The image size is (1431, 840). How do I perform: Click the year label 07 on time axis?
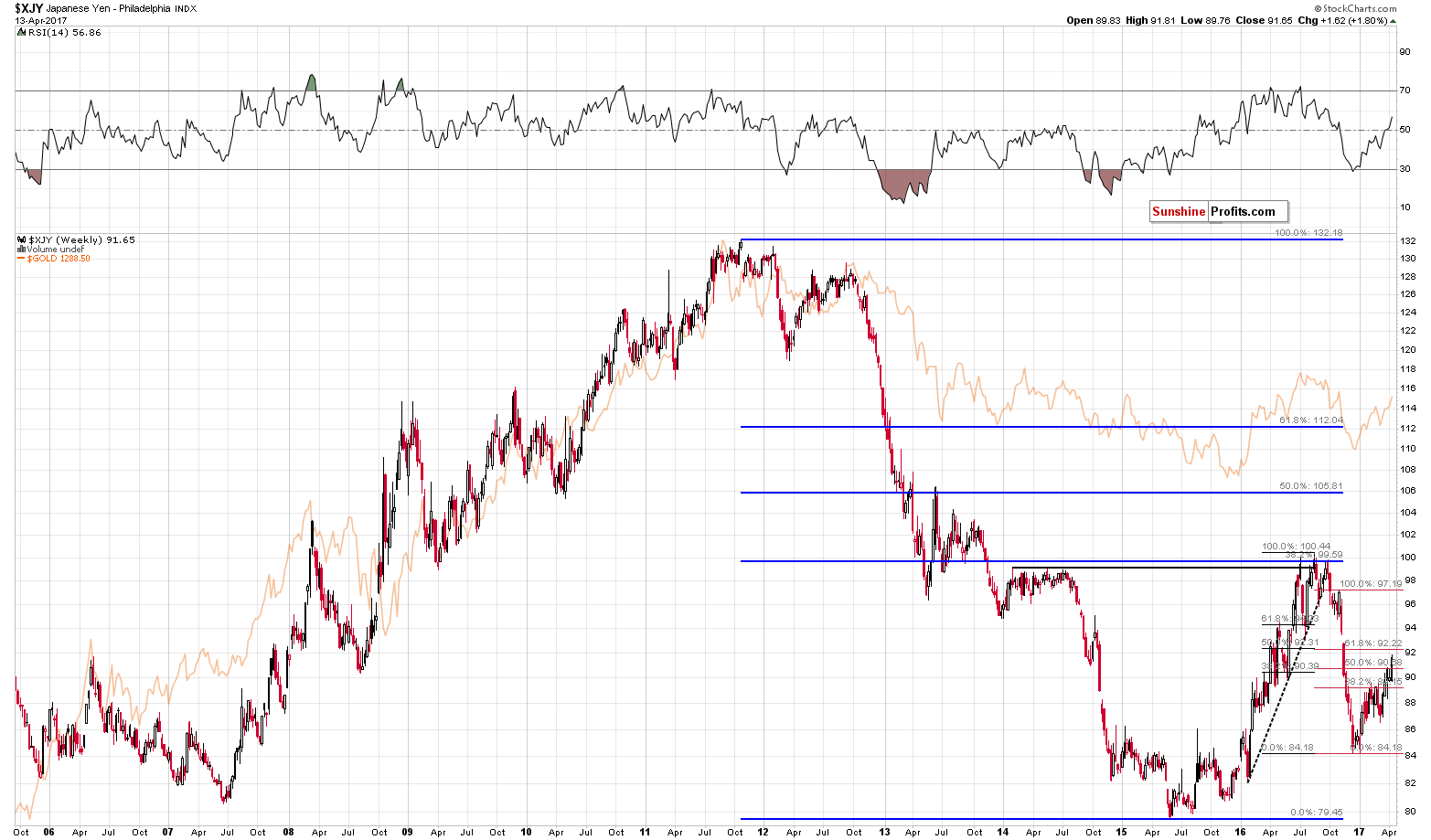pos(167,832)
